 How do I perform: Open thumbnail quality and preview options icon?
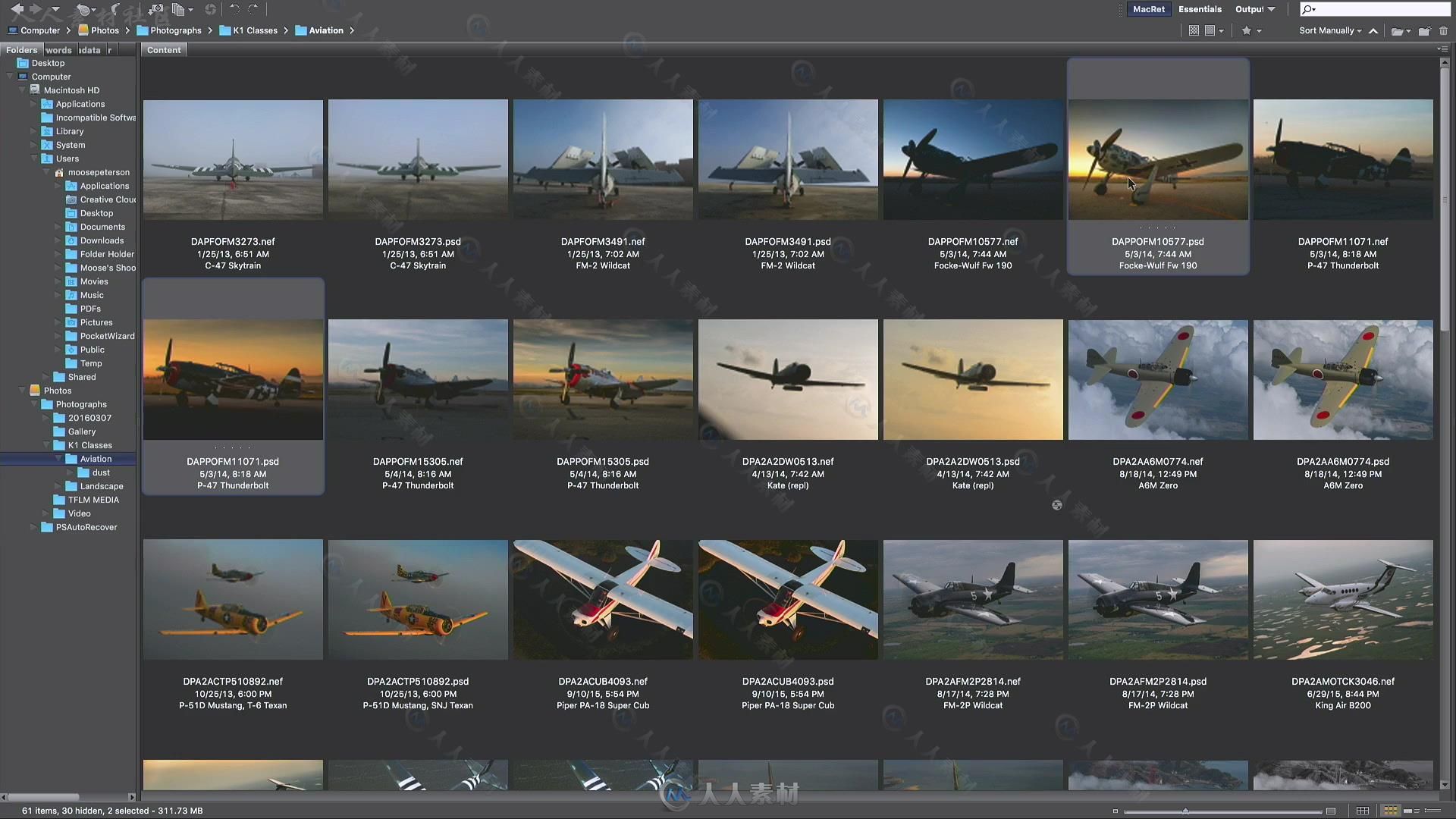click(1214, 30)
